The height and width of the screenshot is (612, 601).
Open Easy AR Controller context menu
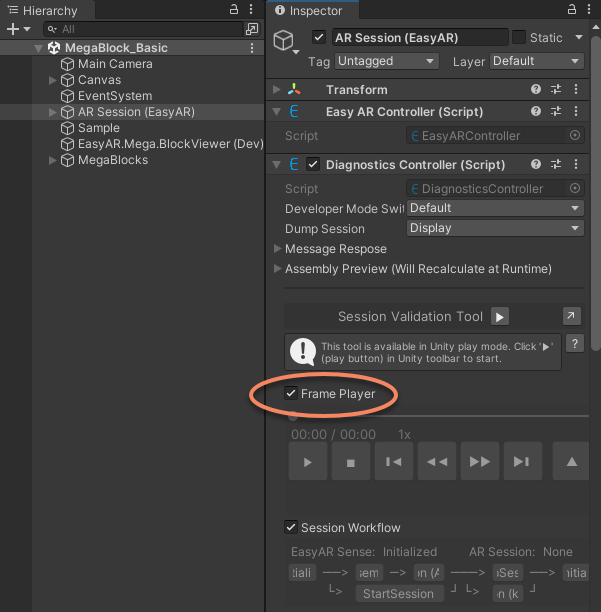pyautogui.click(x=576, y=111)
